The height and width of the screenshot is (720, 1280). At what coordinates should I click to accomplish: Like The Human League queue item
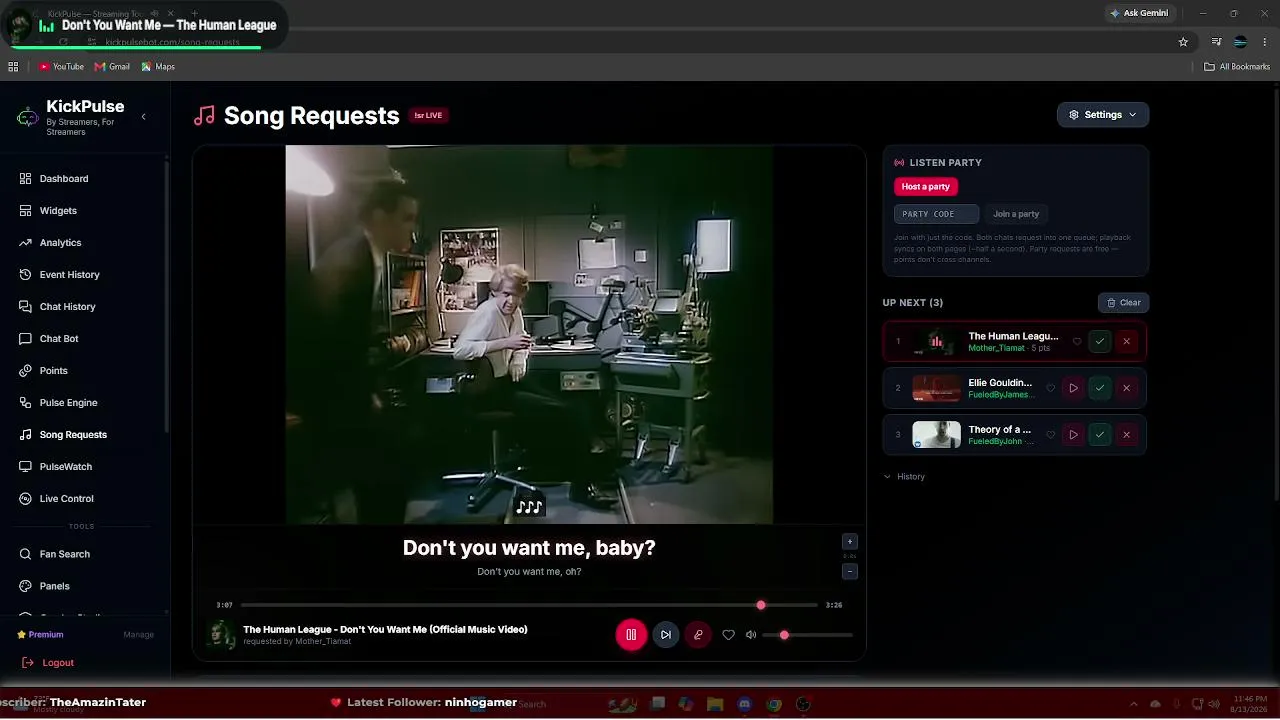tap(1077, 342)
